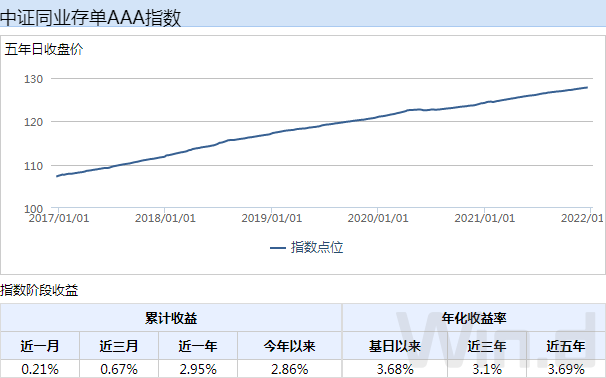Click the 2019/01/01 x-axis label
The height and width of the screenshot is (378, 606).
272,218
